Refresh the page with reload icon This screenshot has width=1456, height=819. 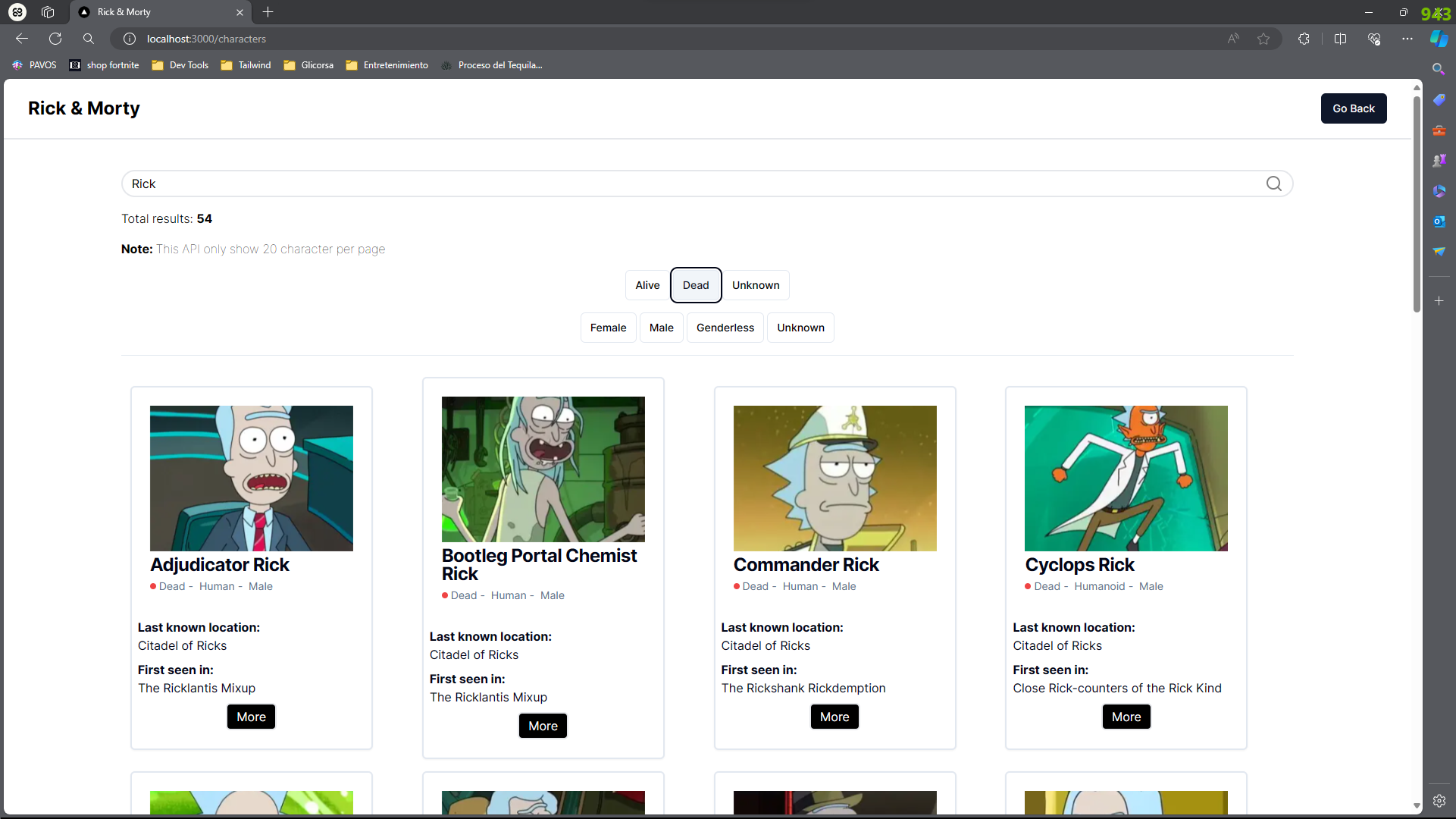55,39
